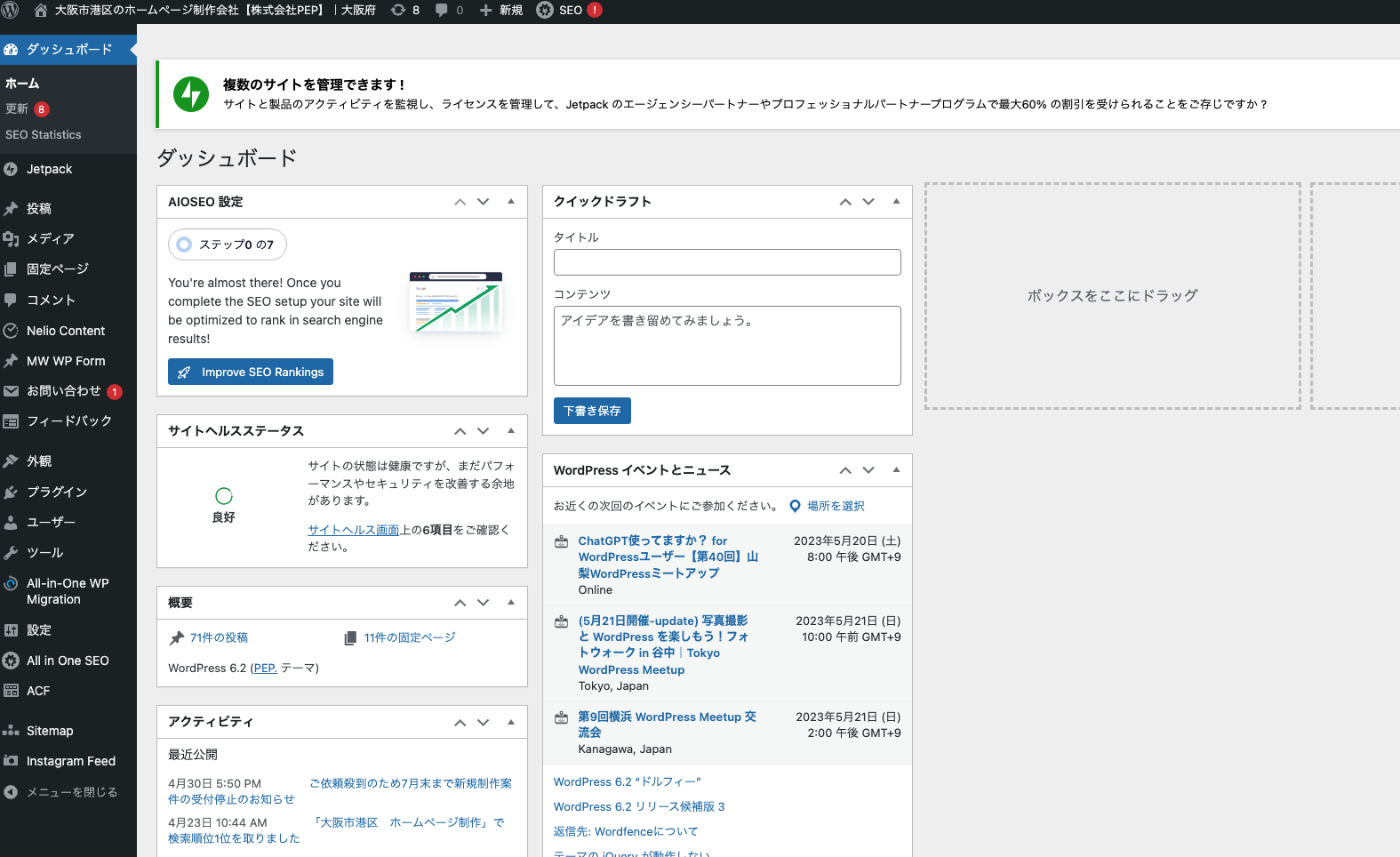The height and width of the screenshot is (857, 1400).
Task: Move クイックドラフト panel down
Action: 868,202
